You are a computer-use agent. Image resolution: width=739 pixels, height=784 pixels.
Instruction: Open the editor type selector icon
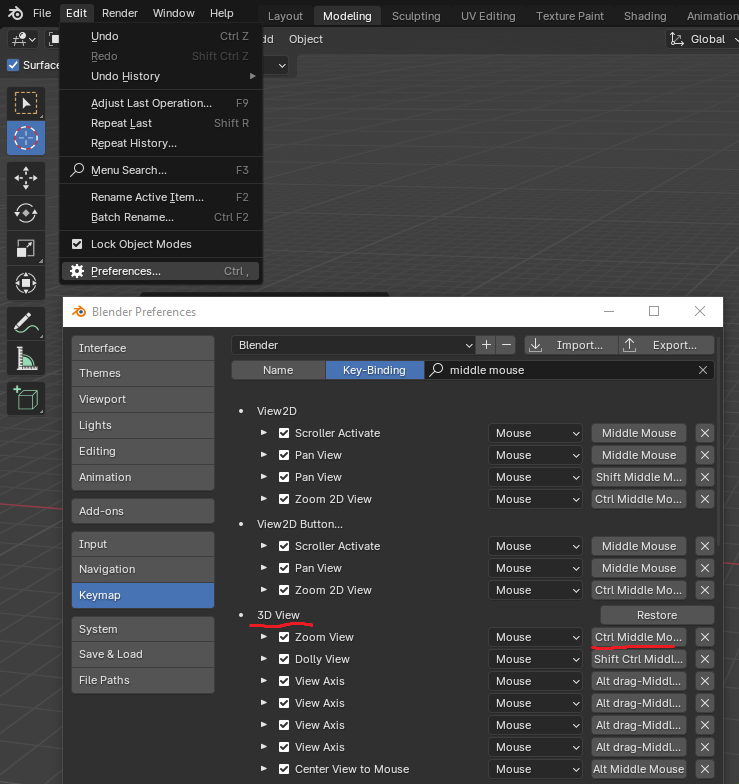pyautogui.click(x=24, y=39)
